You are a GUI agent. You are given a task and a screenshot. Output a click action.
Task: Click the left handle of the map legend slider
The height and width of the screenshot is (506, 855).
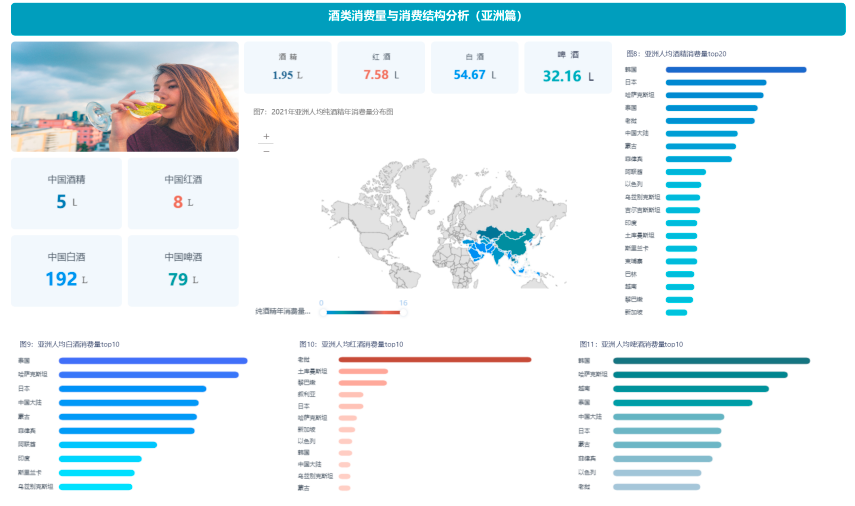pyautogui.click(x=323, y=312)
